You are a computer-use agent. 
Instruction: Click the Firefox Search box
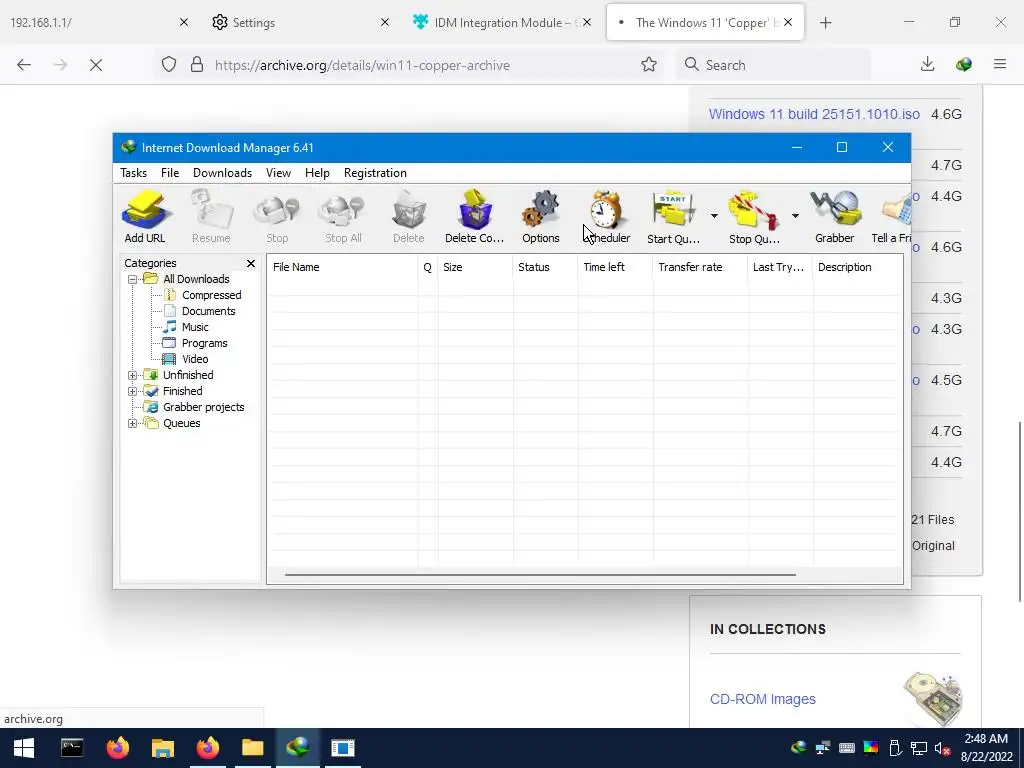point(773,65)
